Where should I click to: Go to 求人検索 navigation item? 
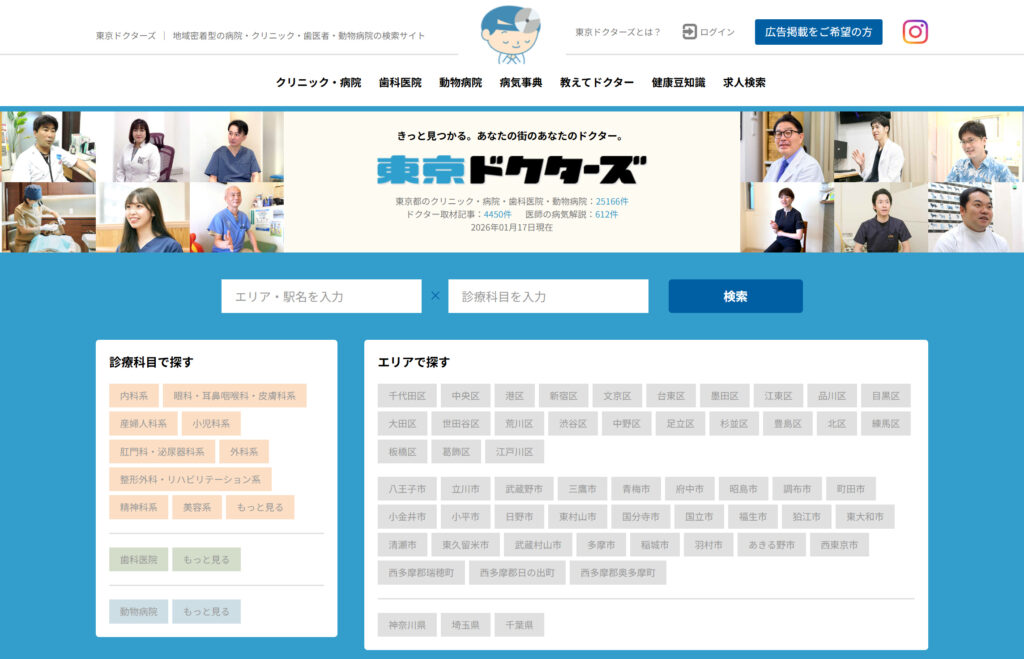(x=744, y=83)
